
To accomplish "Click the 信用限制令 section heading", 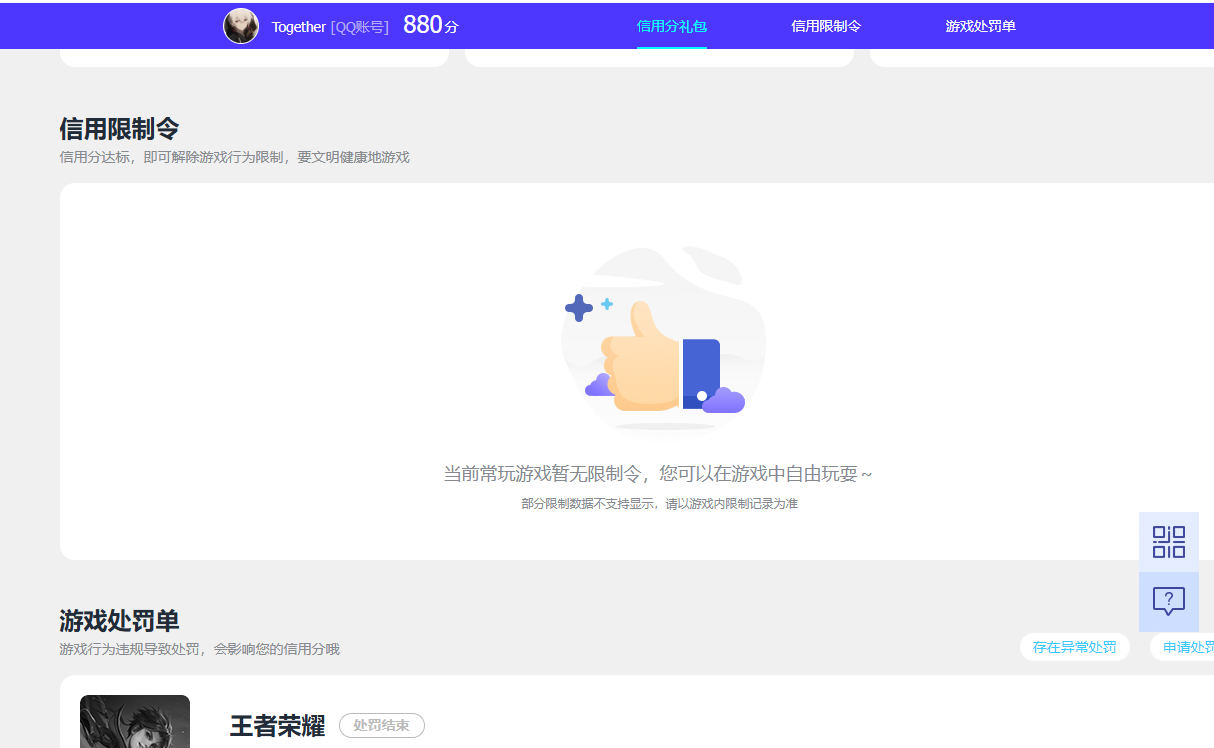I will tap(119, 129).
